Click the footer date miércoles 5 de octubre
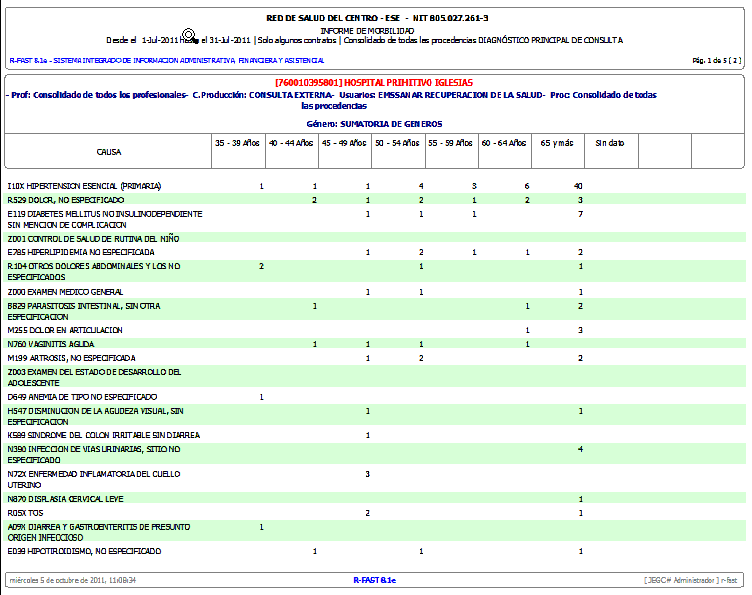752x595 pixels. tap(72, 580)
